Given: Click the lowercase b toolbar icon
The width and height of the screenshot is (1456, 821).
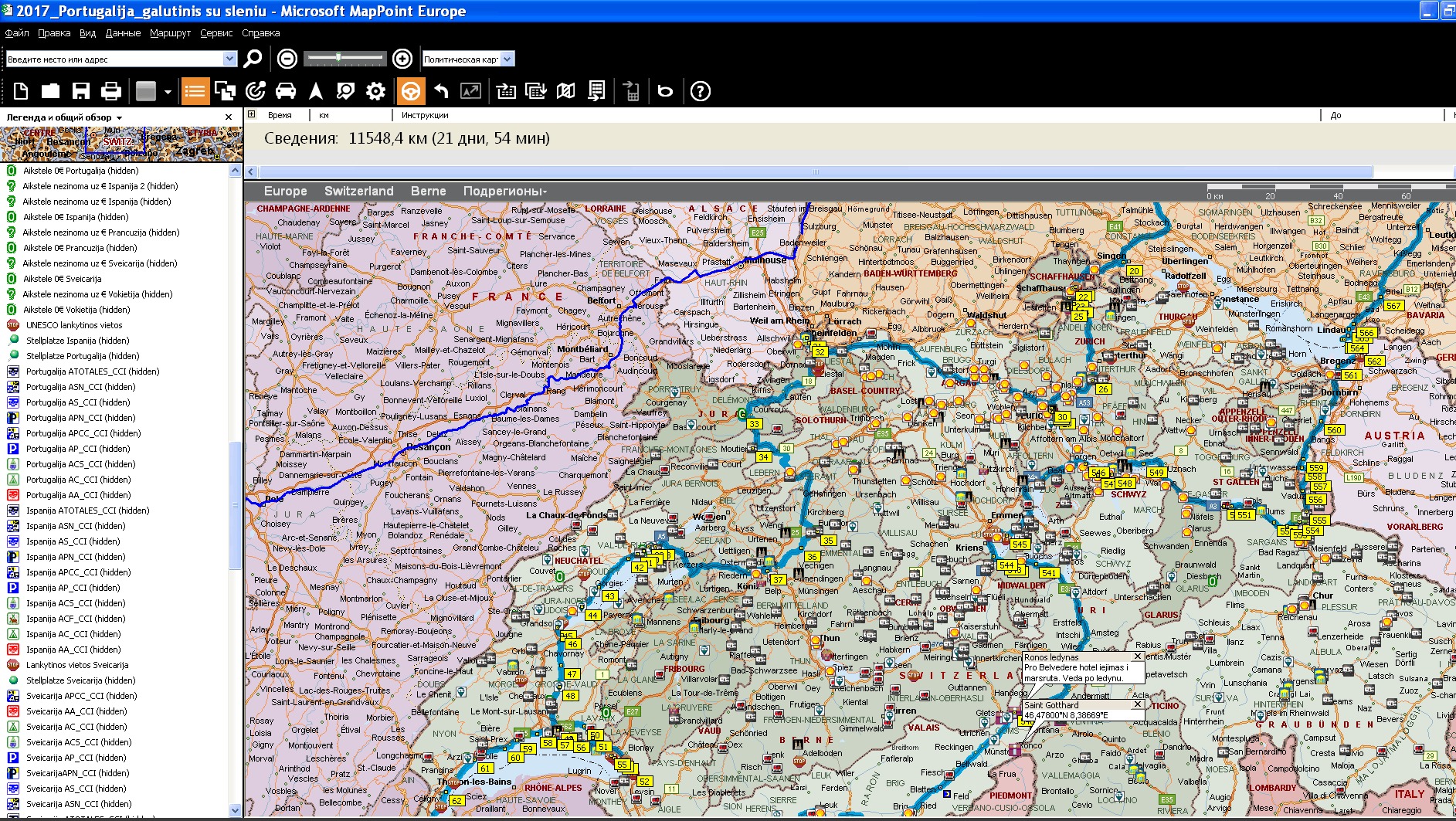Looking at the screenshot, I should [x=665, y=91].
